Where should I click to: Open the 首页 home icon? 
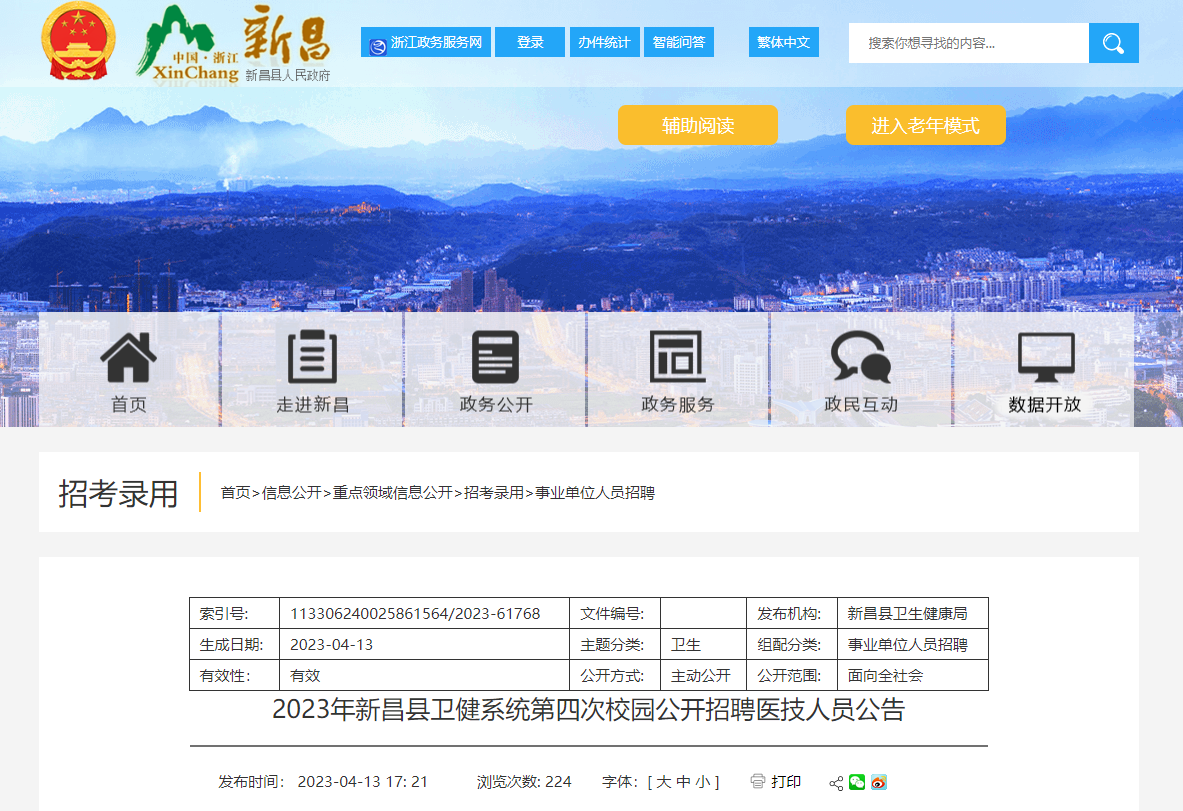coord(129,358)
